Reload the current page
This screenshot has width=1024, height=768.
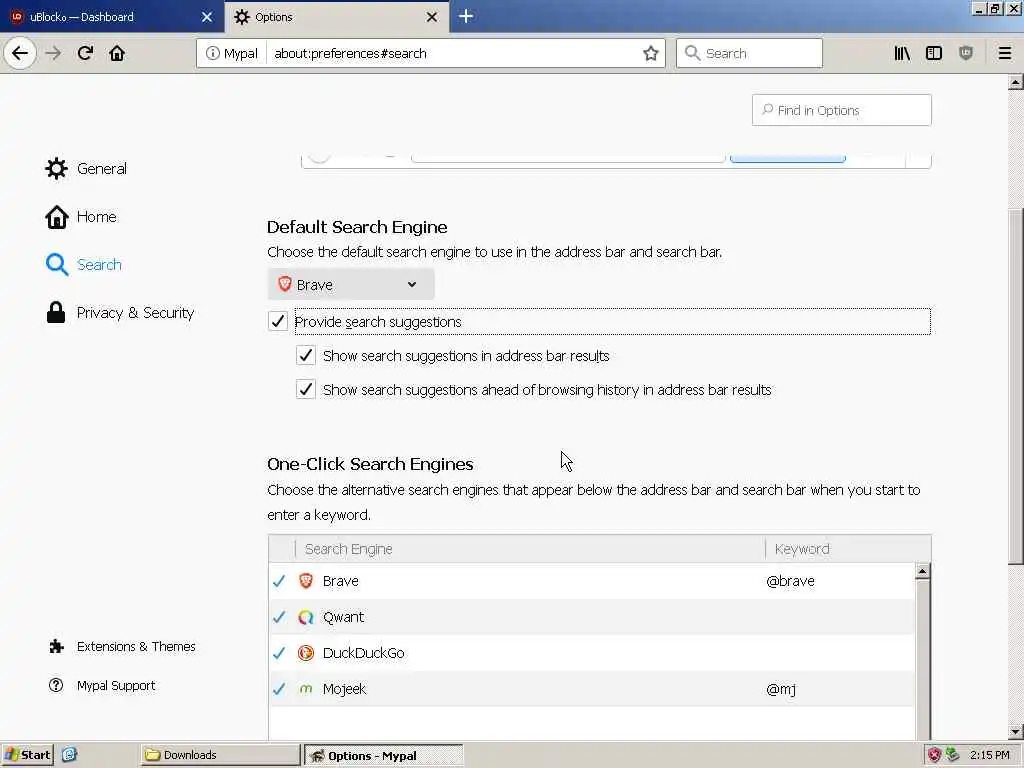85,53
